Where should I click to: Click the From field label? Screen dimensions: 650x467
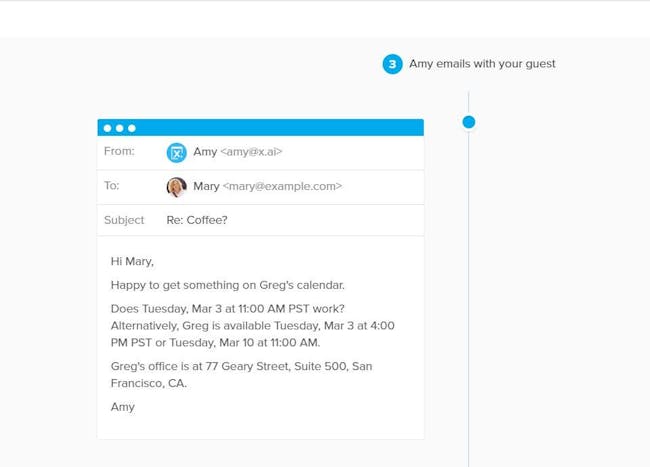[x=119, y=151]
